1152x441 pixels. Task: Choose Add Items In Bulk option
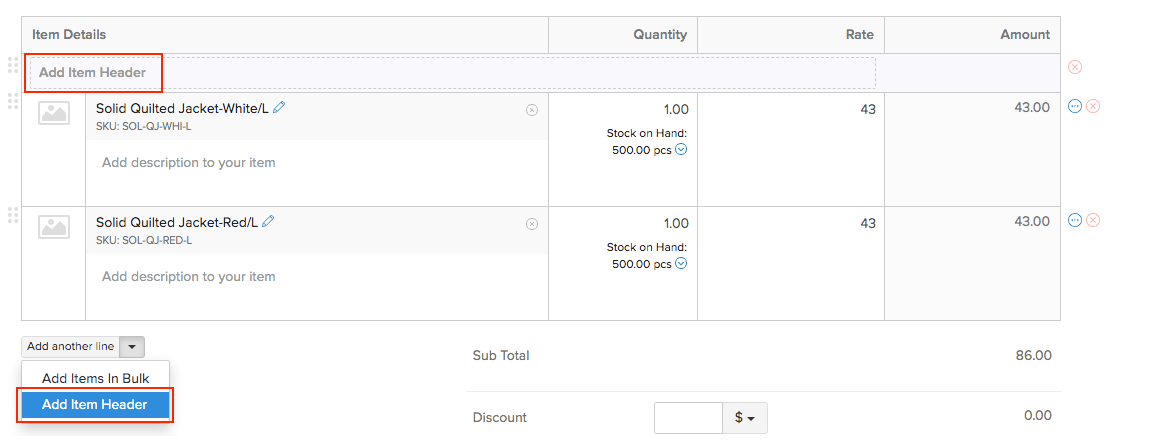96,378
